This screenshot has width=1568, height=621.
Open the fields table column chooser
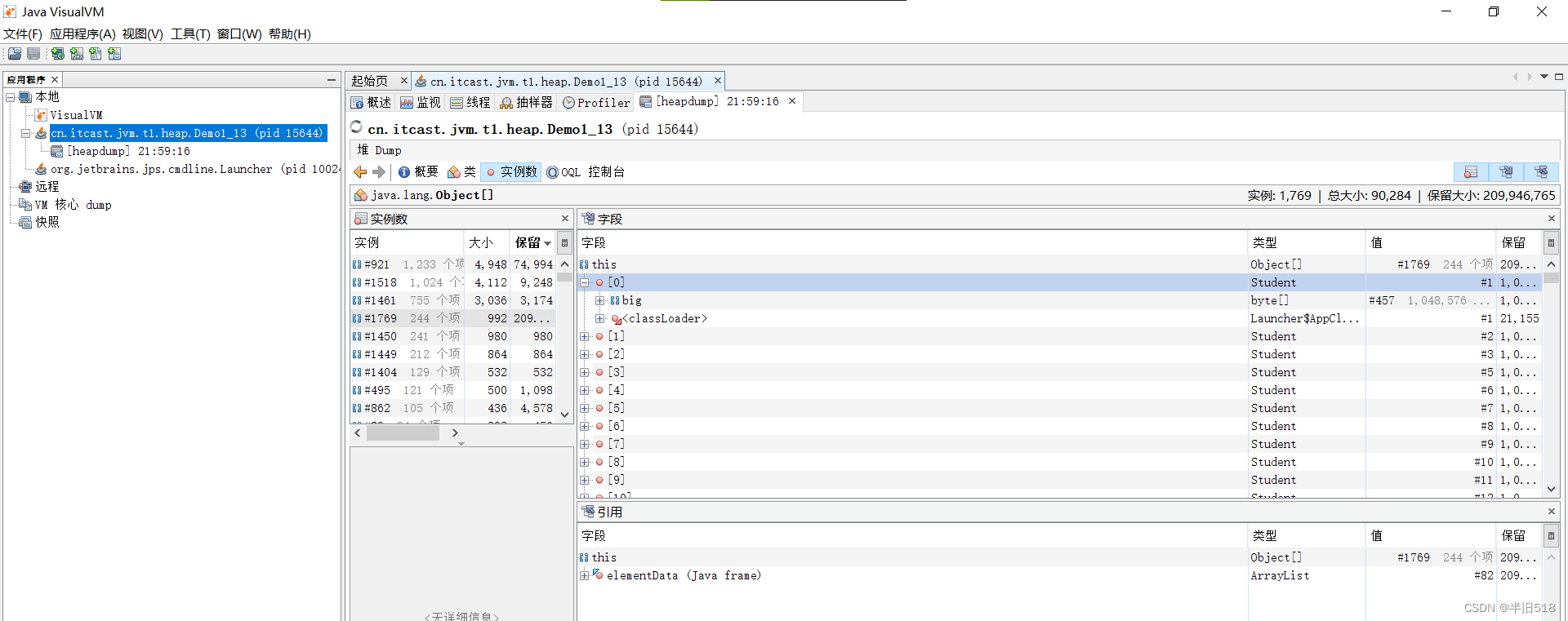point(1551,243)
